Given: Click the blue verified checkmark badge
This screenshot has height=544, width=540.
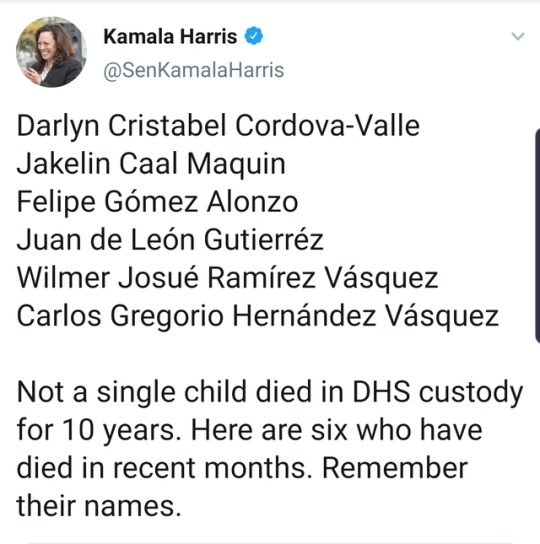Looking at the screenshot, I should point(254,36).
